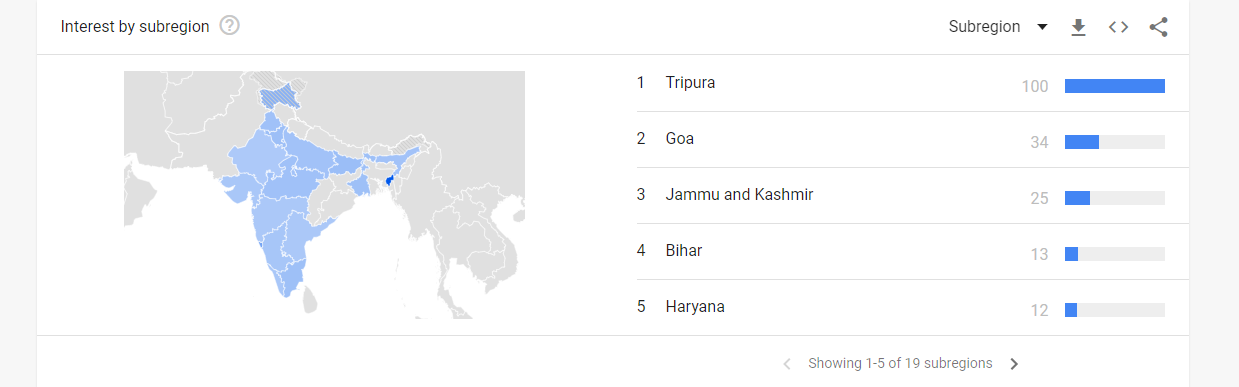Expand the Subregion dropdown
The height and width of the screenshot is (387, 1239).
click(998, 27)
